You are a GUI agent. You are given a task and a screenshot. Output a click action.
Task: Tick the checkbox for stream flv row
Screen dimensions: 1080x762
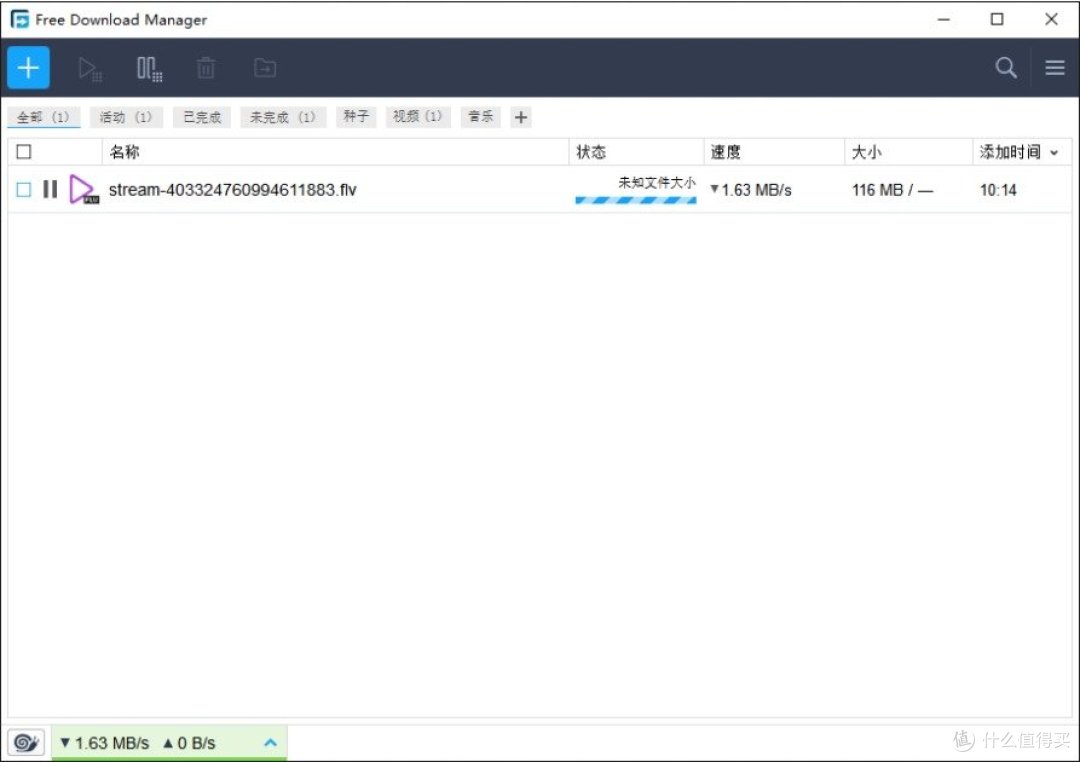click(24, 189)
